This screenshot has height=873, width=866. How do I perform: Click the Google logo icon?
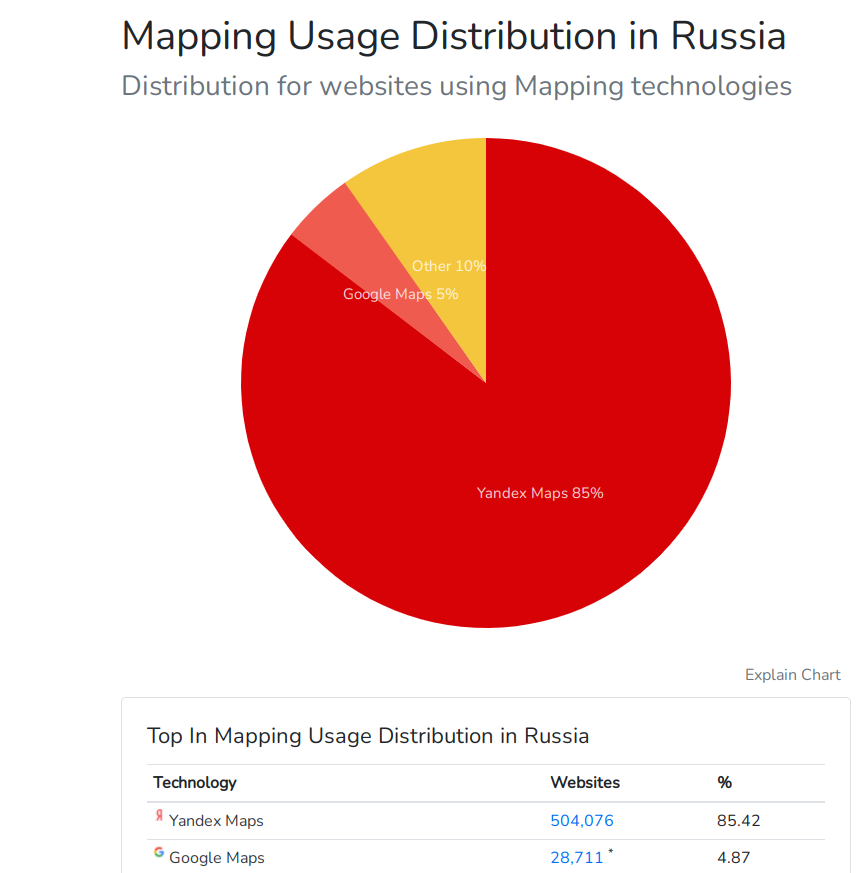click(x=159, y=852)
